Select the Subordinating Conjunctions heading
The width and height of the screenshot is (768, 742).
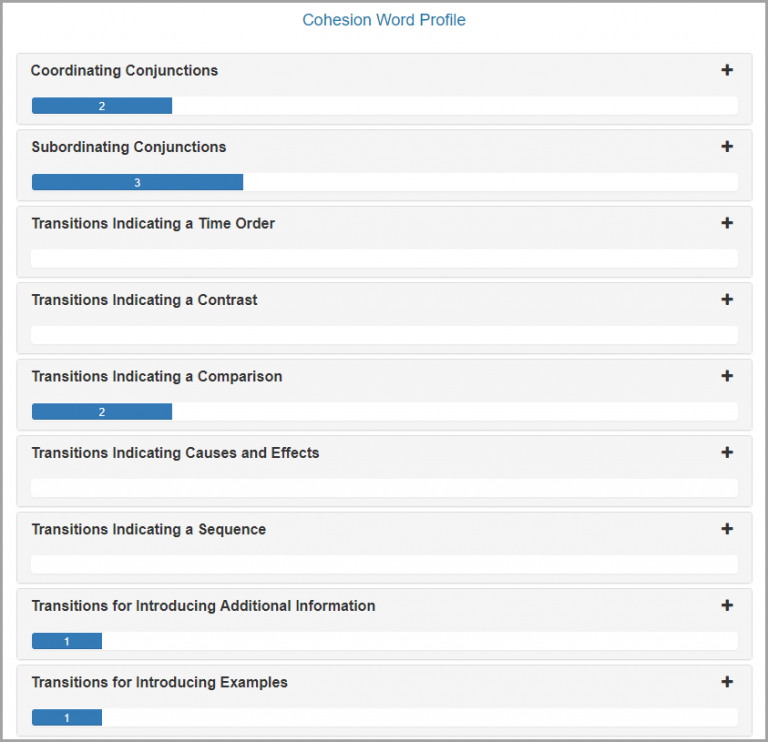129,147
